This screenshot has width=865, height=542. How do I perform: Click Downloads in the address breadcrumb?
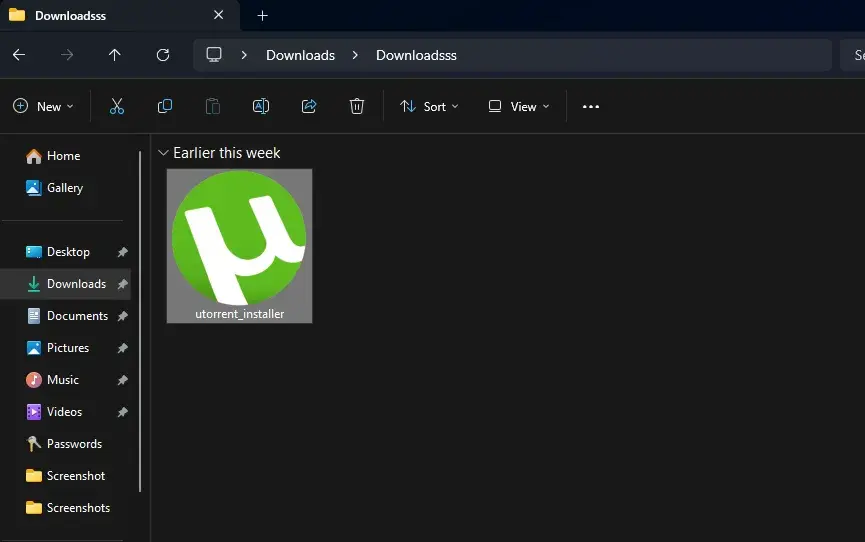[x=300, y=55]
